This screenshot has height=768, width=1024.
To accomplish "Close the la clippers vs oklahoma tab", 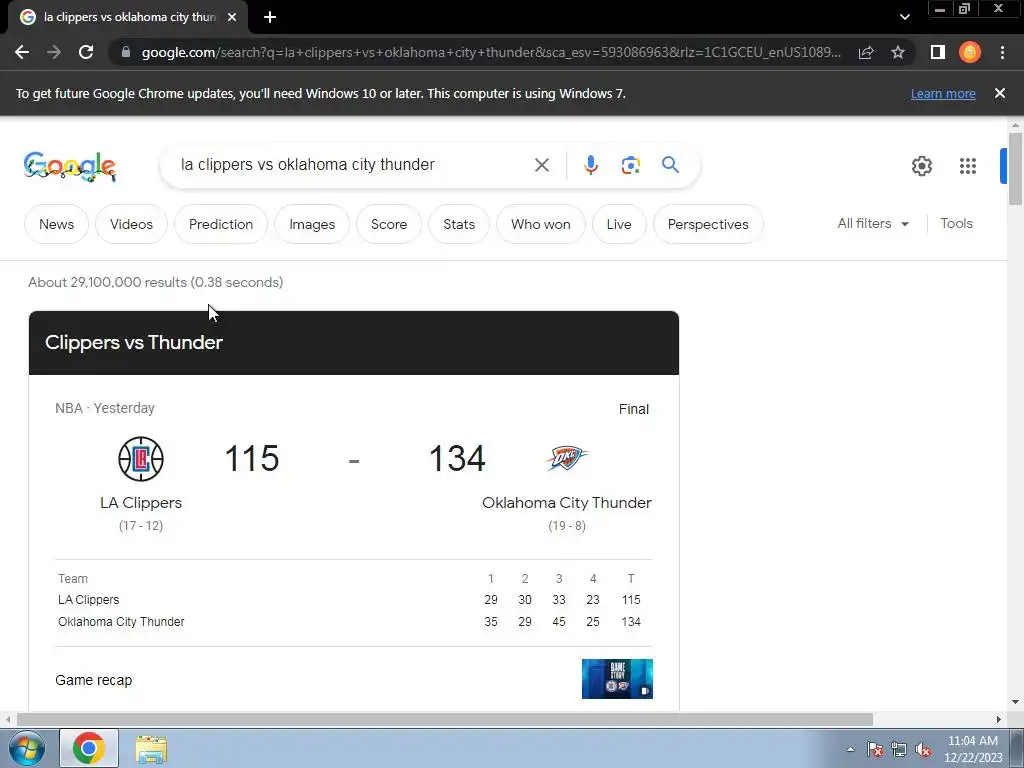I will pos(232,17).
